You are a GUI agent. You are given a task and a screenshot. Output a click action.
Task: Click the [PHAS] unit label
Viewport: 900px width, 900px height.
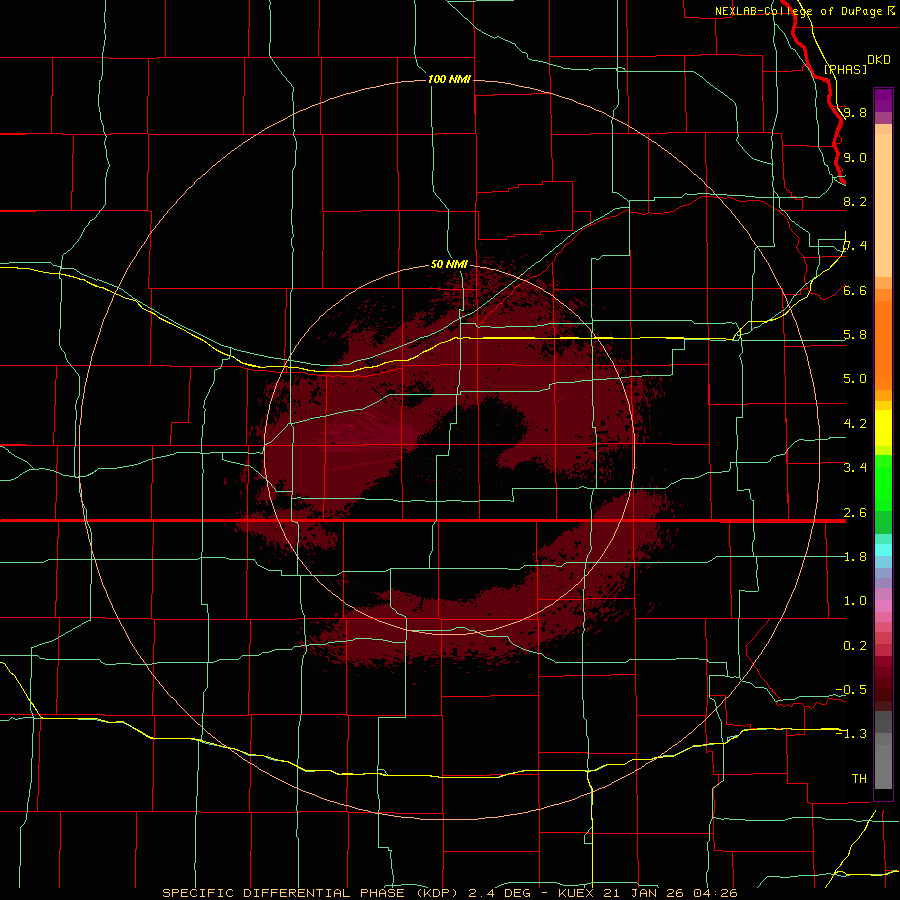coord(845,69)
